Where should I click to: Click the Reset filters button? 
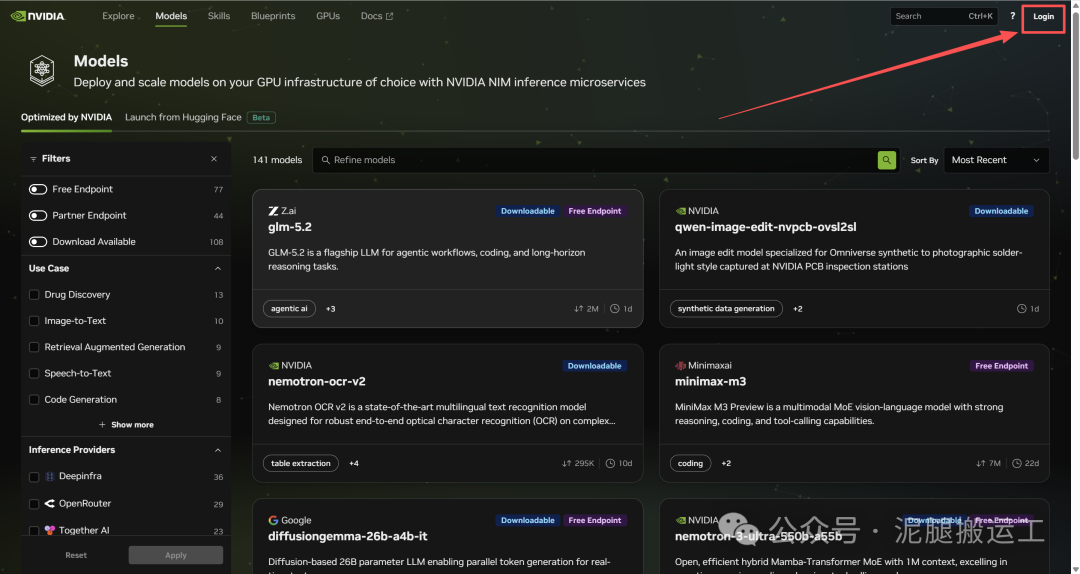pos(76,555)
